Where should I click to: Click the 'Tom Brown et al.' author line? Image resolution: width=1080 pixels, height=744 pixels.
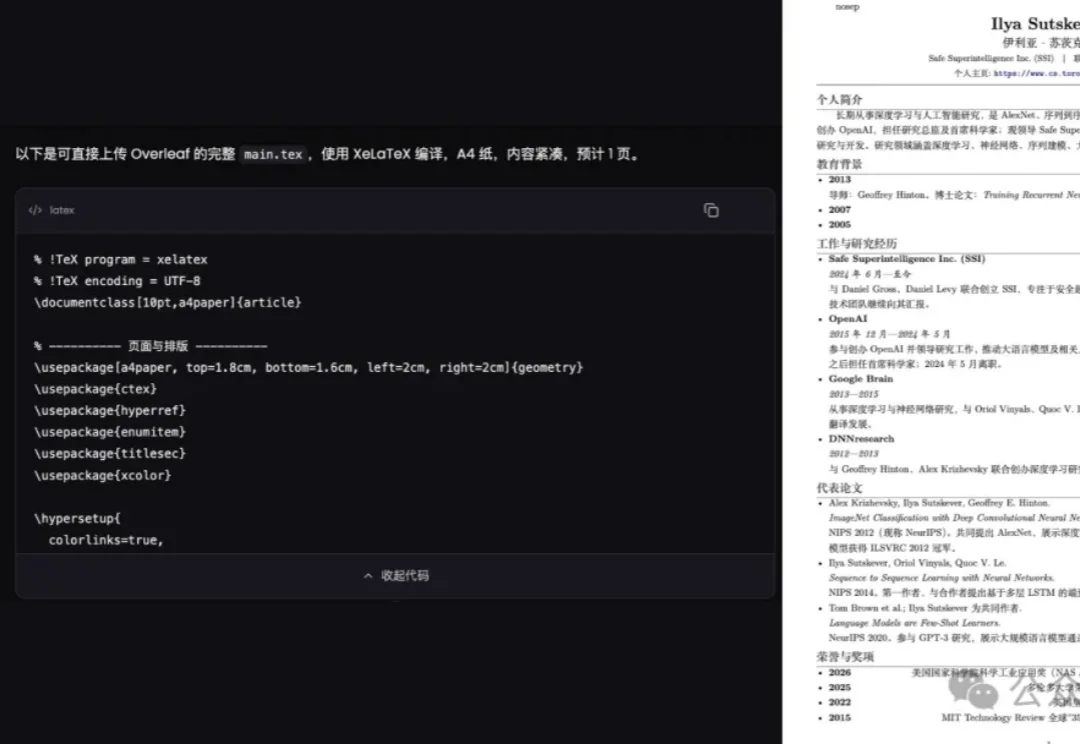925,608
